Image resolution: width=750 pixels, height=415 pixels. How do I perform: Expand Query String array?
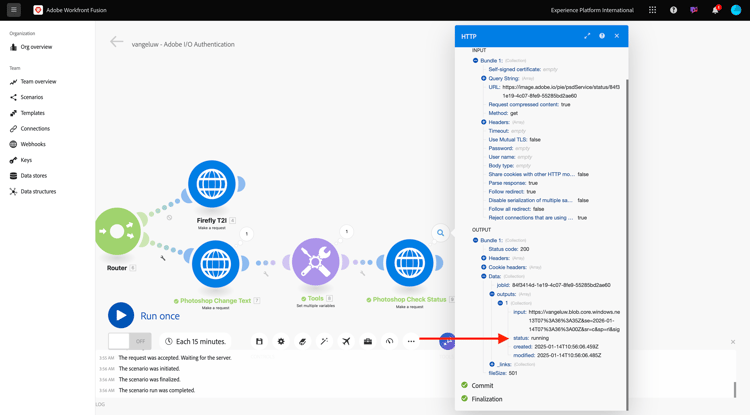[484, 78]
